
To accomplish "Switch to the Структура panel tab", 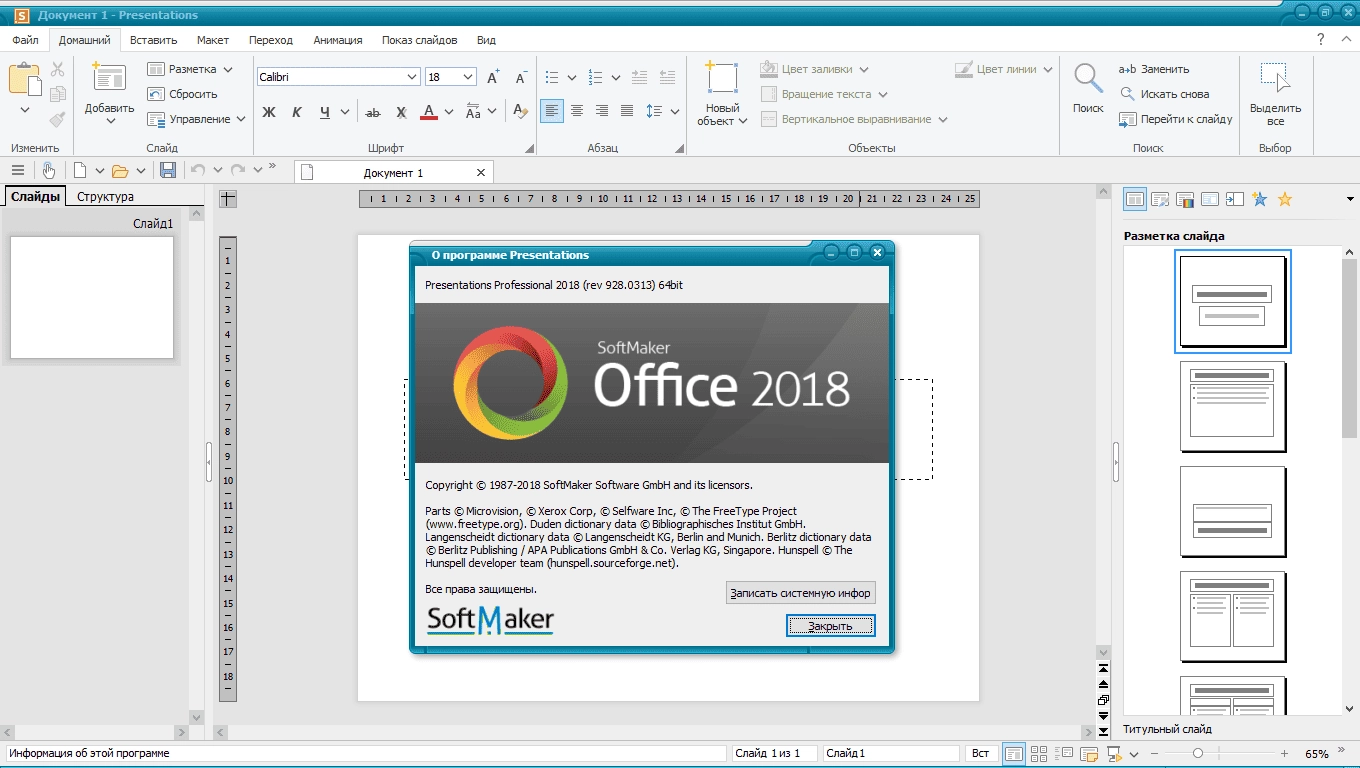I will (105, 196).
